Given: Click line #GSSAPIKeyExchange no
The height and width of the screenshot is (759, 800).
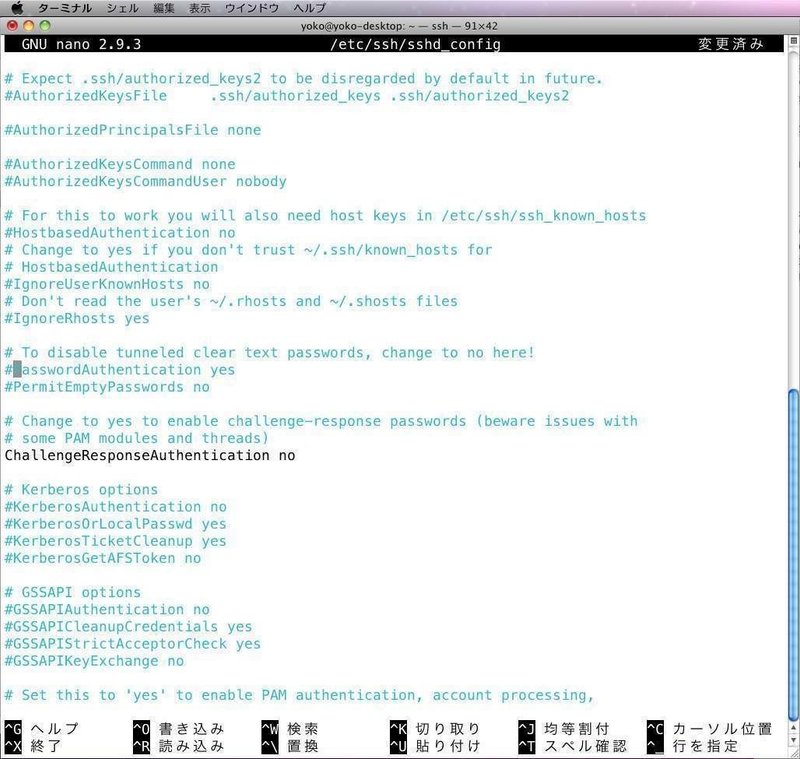Looking at the screenshot, I should point(94,661).
